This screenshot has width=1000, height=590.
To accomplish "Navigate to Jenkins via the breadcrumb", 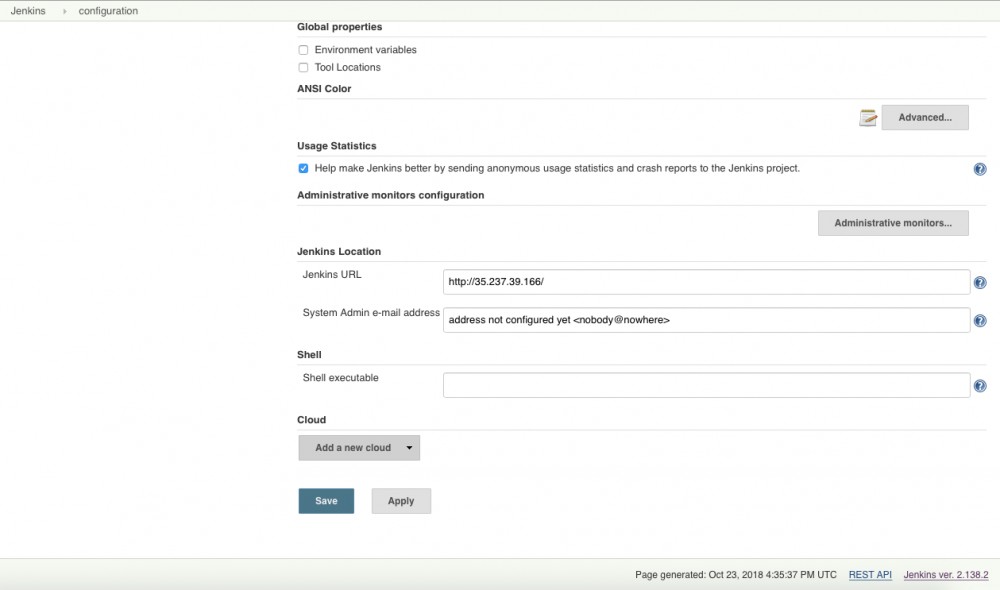I will (27, 10).
